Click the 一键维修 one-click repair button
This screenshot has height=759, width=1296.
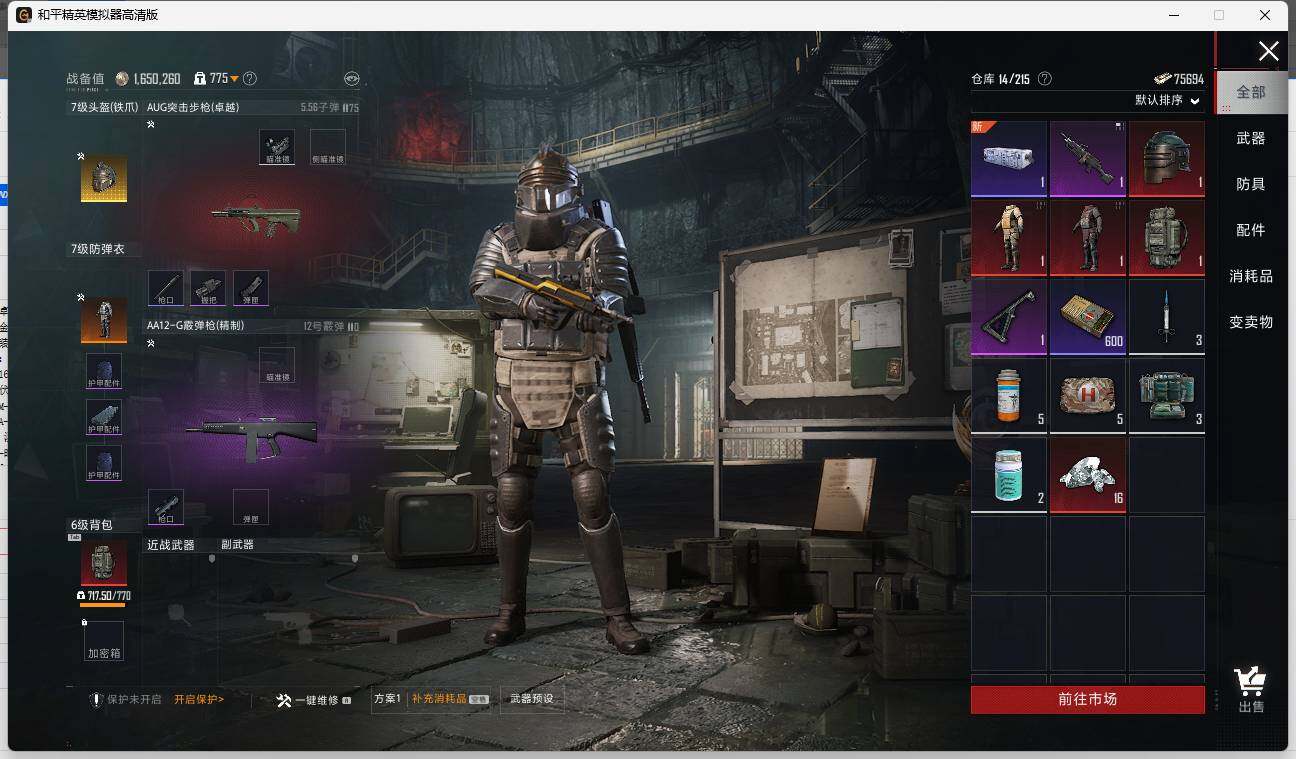pyautogui.click(x=313, y=700)
